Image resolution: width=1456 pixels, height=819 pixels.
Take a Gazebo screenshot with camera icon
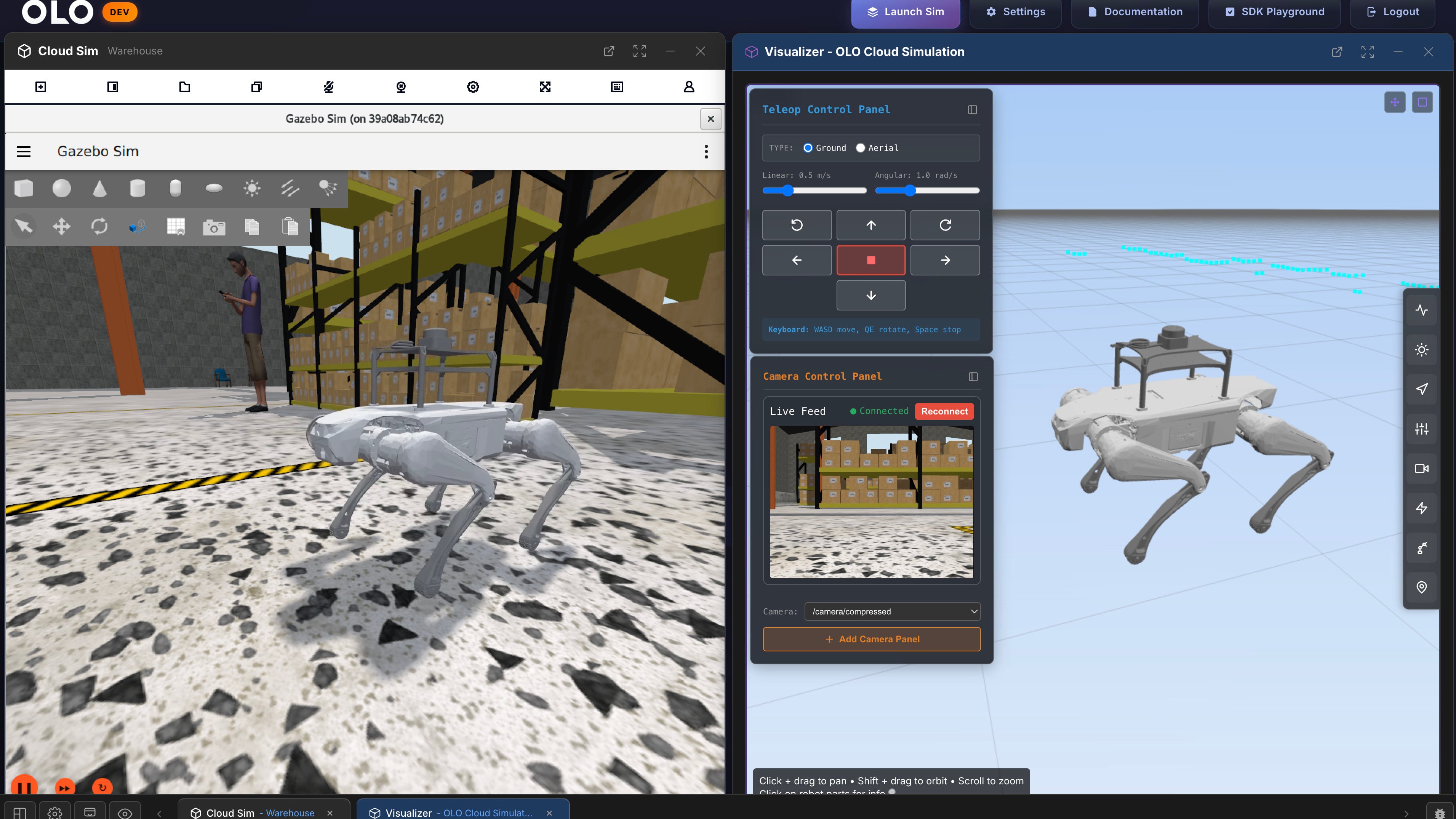click(x=214, y=227)
